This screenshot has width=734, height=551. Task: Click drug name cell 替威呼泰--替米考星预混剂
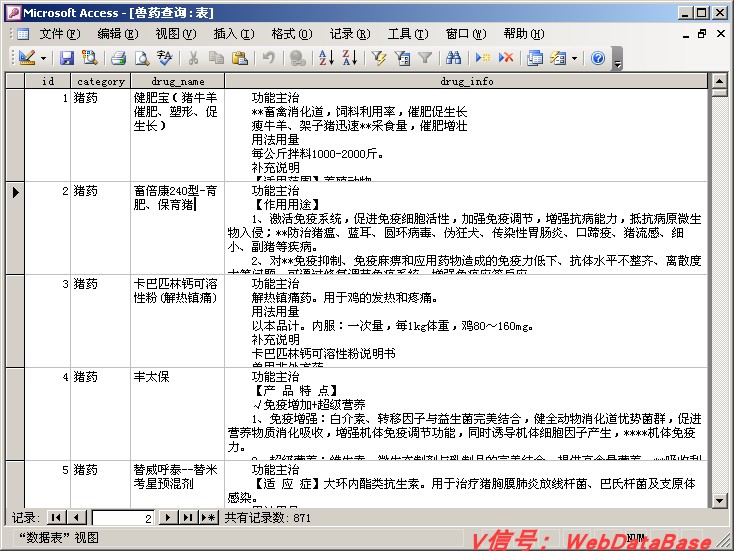[177, 485]
